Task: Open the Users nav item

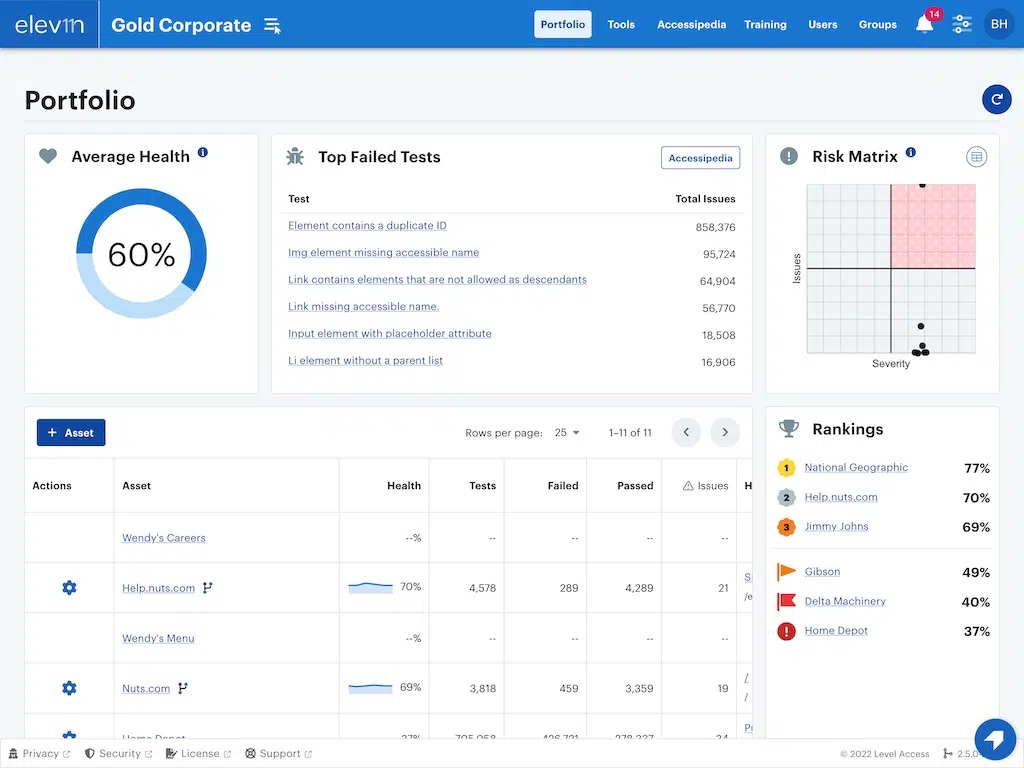Action: pos(822,24)
